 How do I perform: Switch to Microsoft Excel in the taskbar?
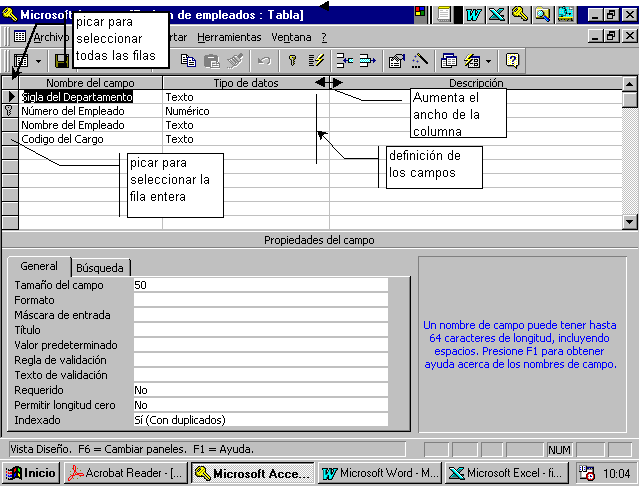click(507, 473)
